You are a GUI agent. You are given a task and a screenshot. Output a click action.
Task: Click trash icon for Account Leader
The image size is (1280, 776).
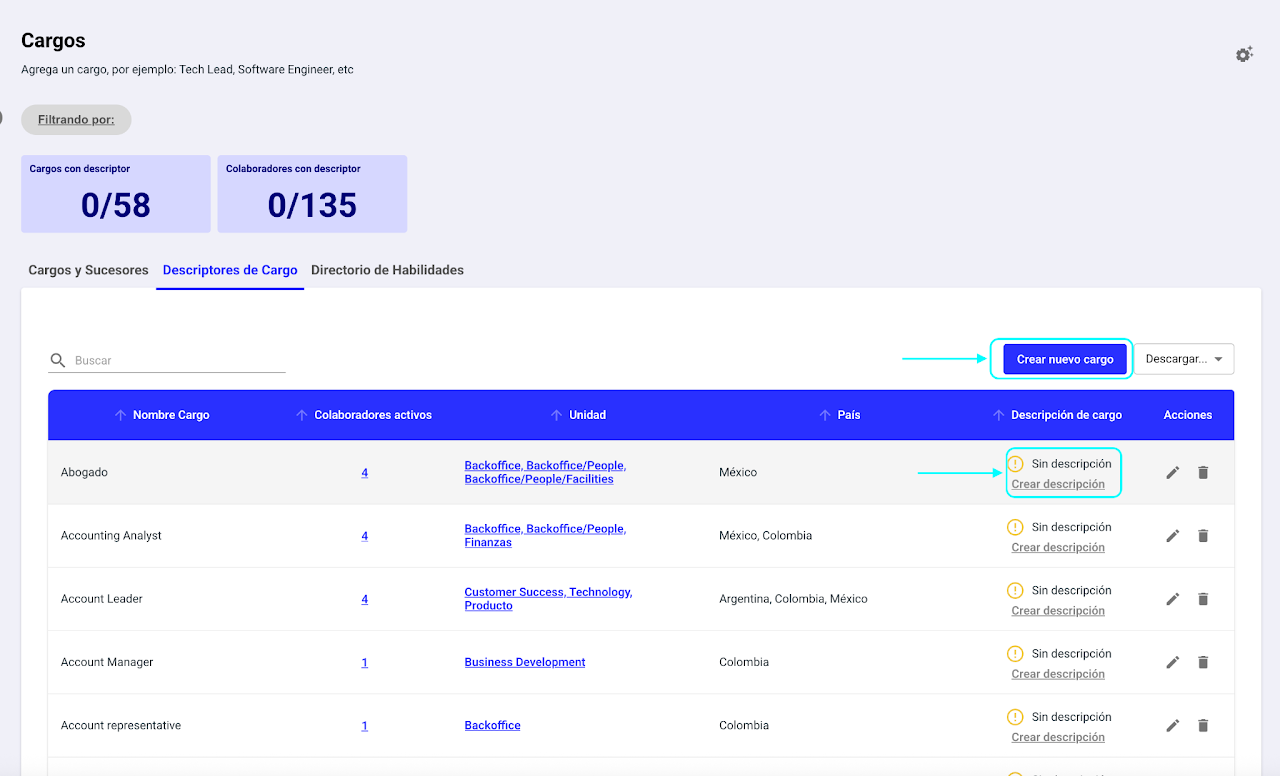pos(1203,599)
